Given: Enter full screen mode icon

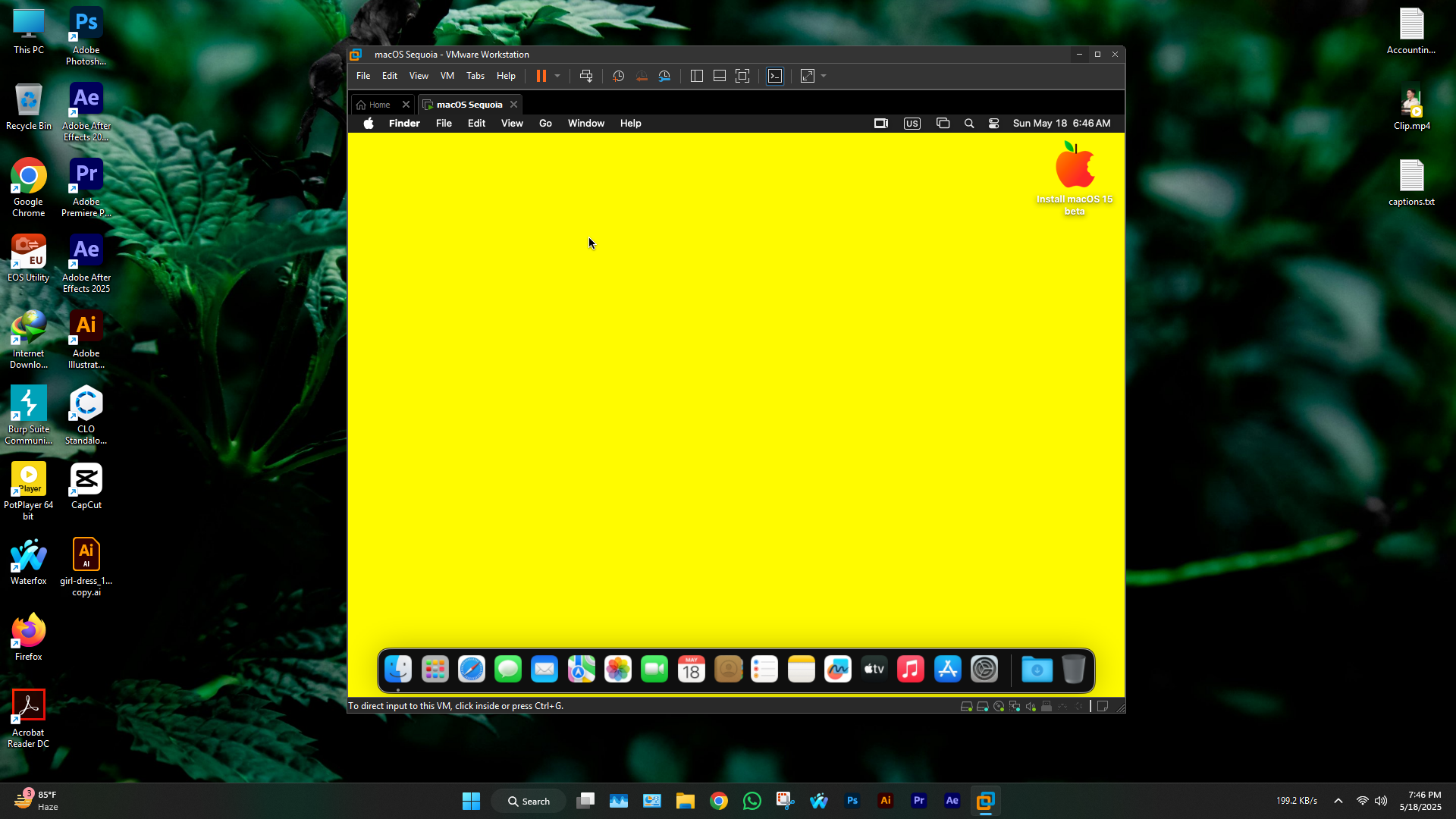Looking at the screenshot, I should click(742, 76).
